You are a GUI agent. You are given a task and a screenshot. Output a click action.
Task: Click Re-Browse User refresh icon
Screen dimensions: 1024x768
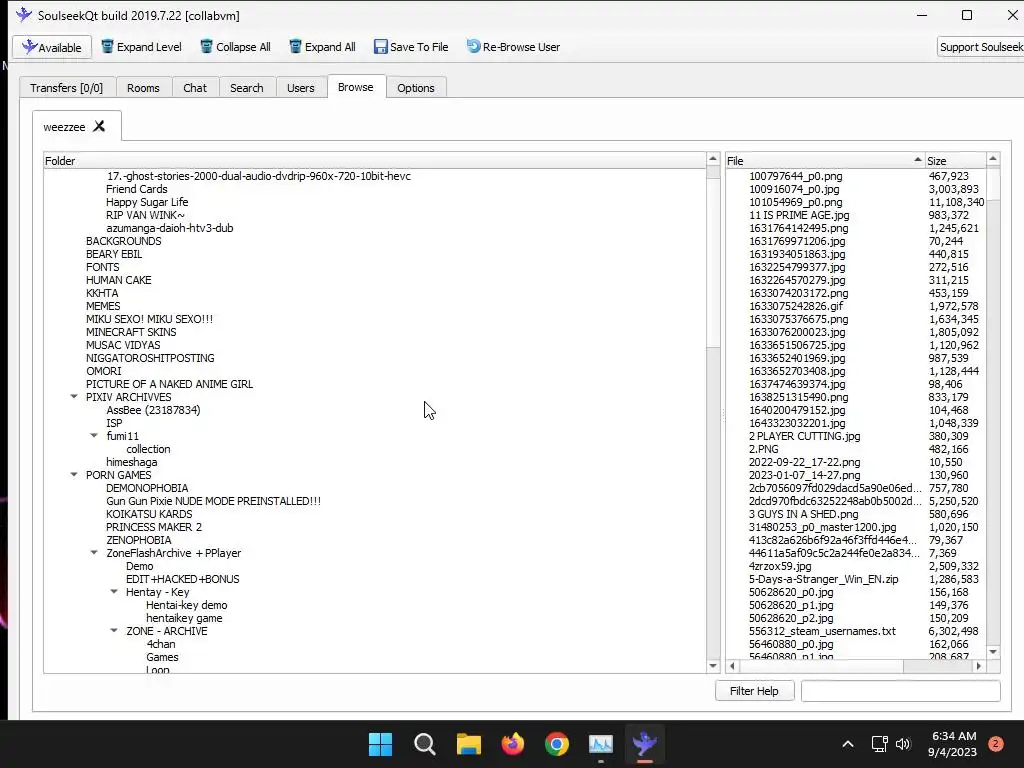point(473,46)
